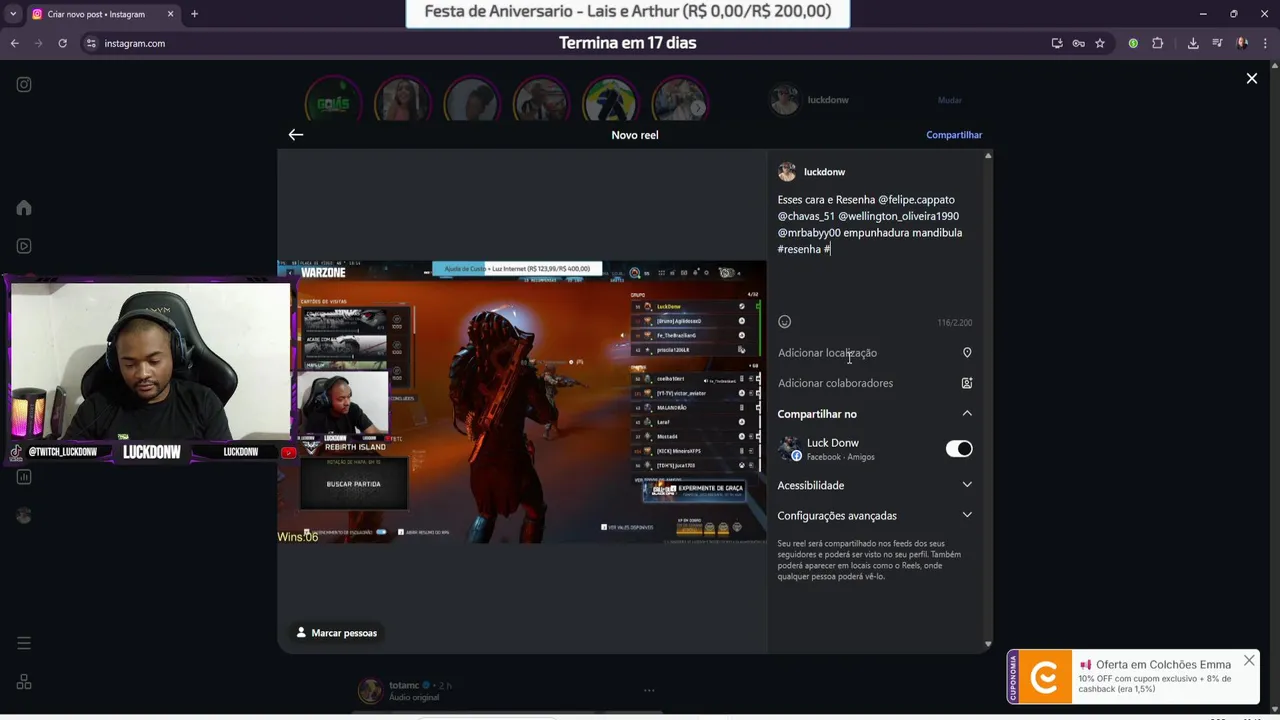Open browser Downloads

pos(1193,43)
